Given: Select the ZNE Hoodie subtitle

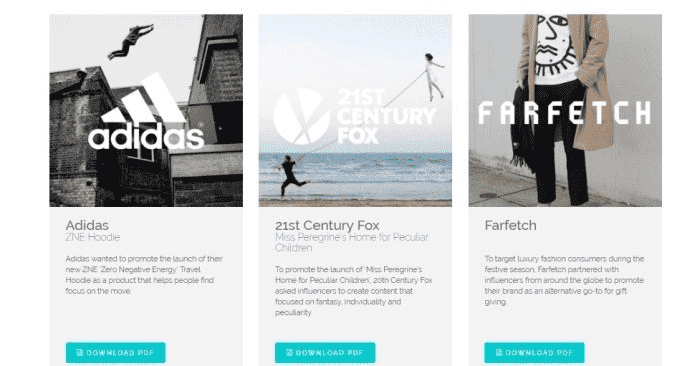Looking at the screenshot, I should (x=92, y=237).
